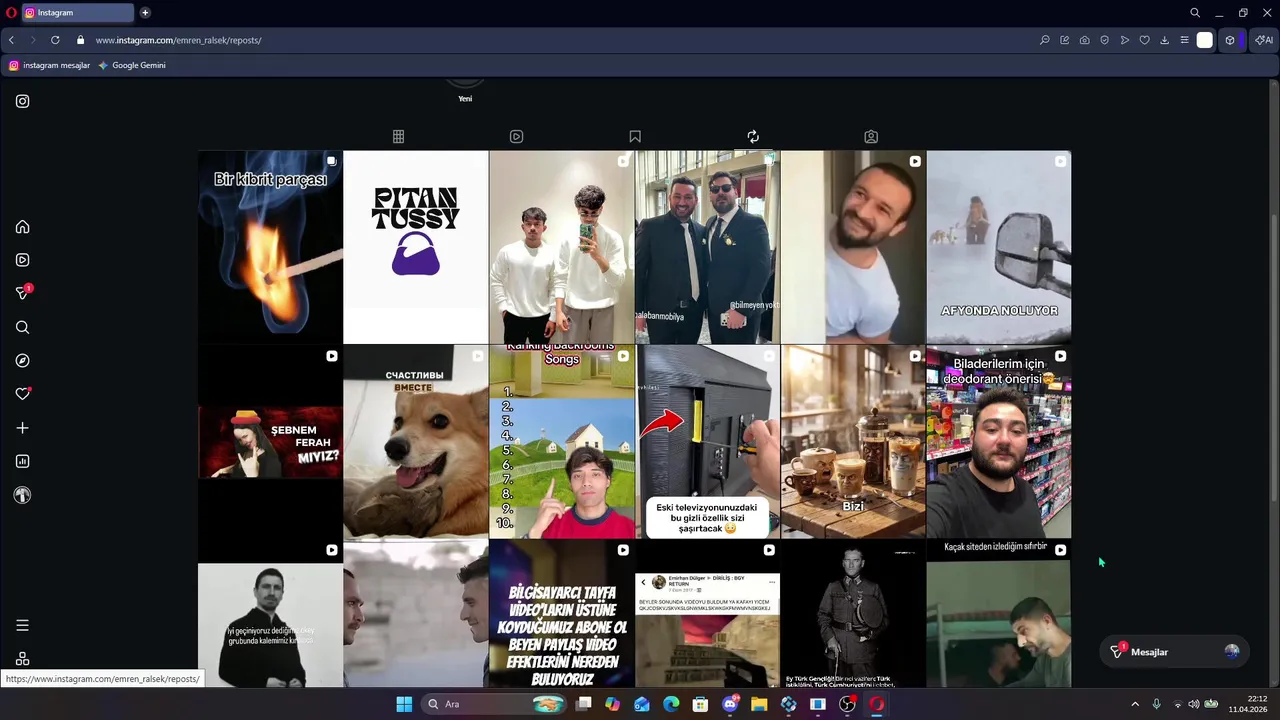Select the Reposts tab
This screenshot has width=1280, height=720.
click(x=753, y=136)
